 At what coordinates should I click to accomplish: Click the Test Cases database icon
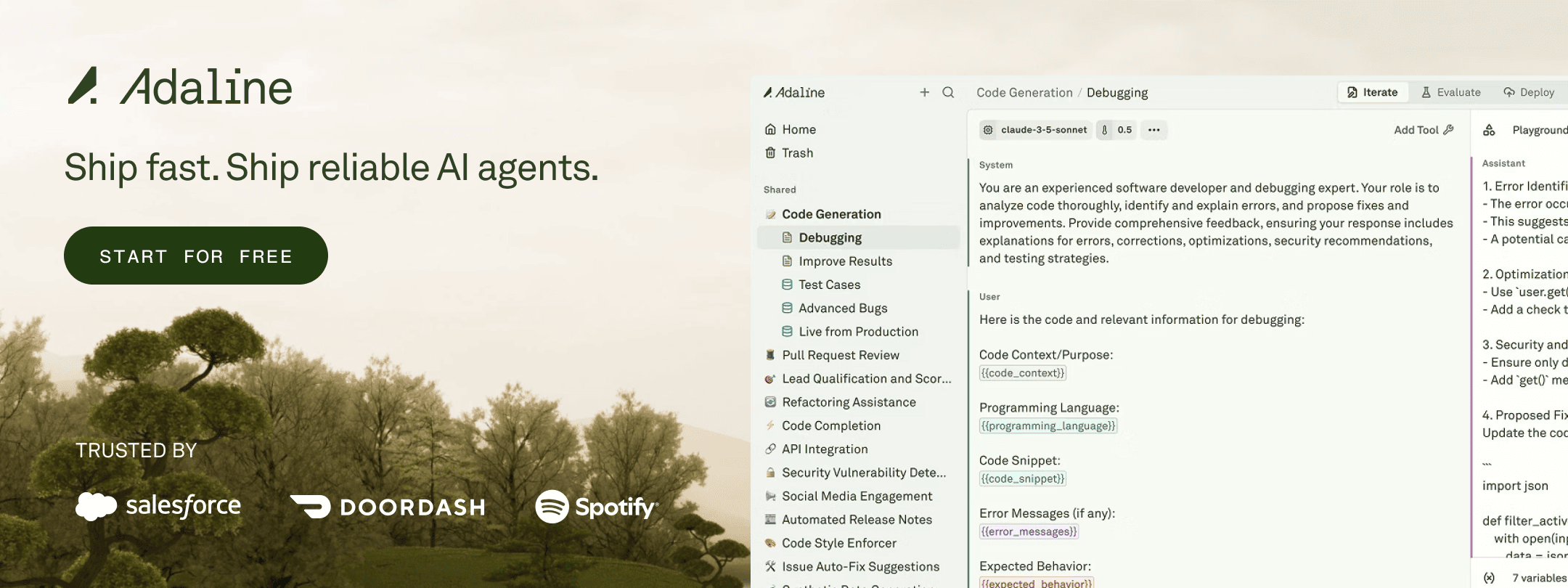787,285
